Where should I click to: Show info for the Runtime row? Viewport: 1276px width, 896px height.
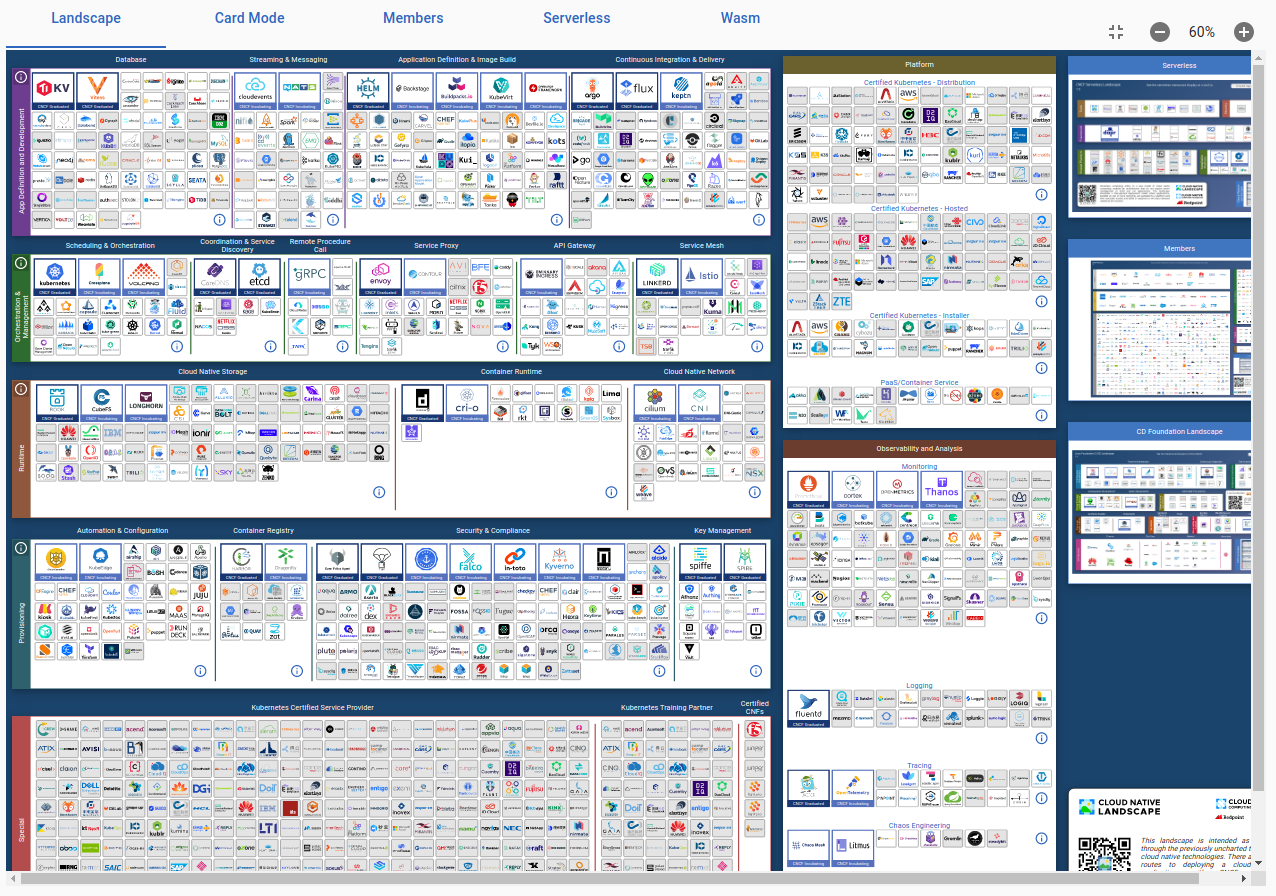(20, 389)
